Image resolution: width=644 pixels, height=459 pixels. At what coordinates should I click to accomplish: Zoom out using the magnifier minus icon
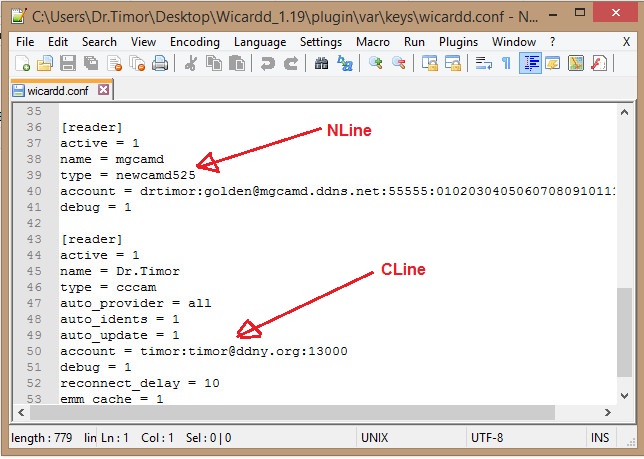click(398, 64)
